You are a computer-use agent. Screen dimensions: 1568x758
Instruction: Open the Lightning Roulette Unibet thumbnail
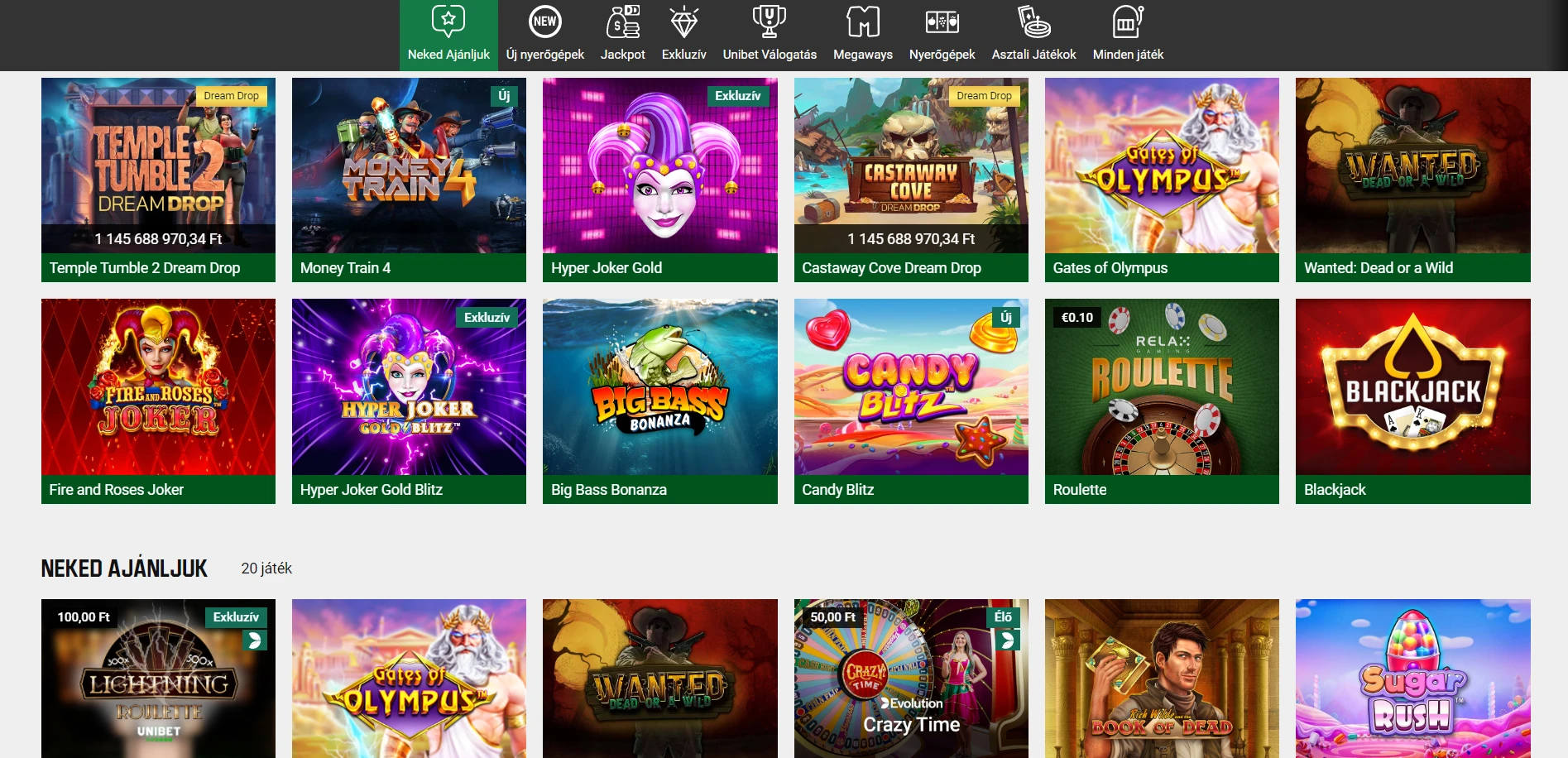point(158,679)
